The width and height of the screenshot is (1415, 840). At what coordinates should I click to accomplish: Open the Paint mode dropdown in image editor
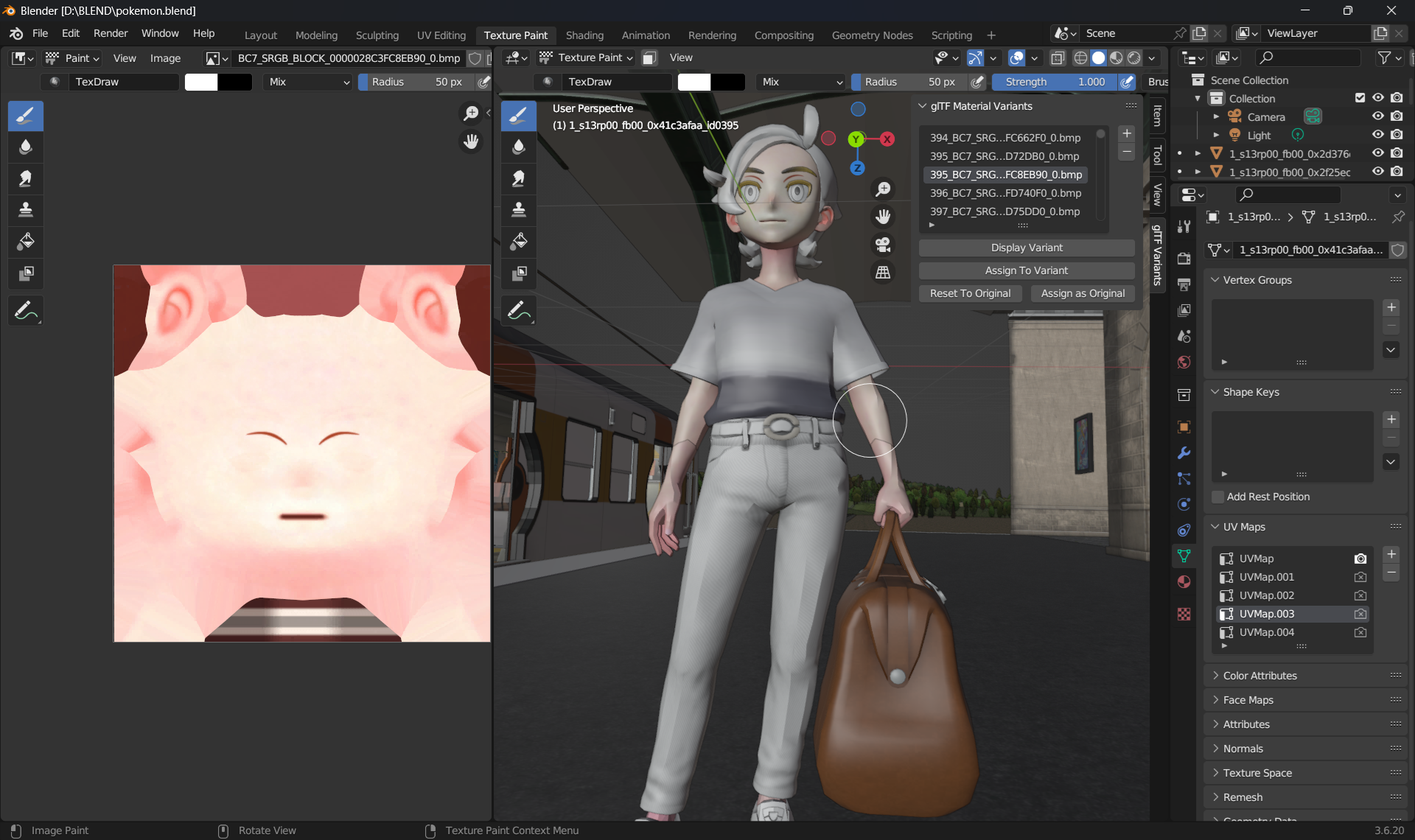click(x=72, y=58)
